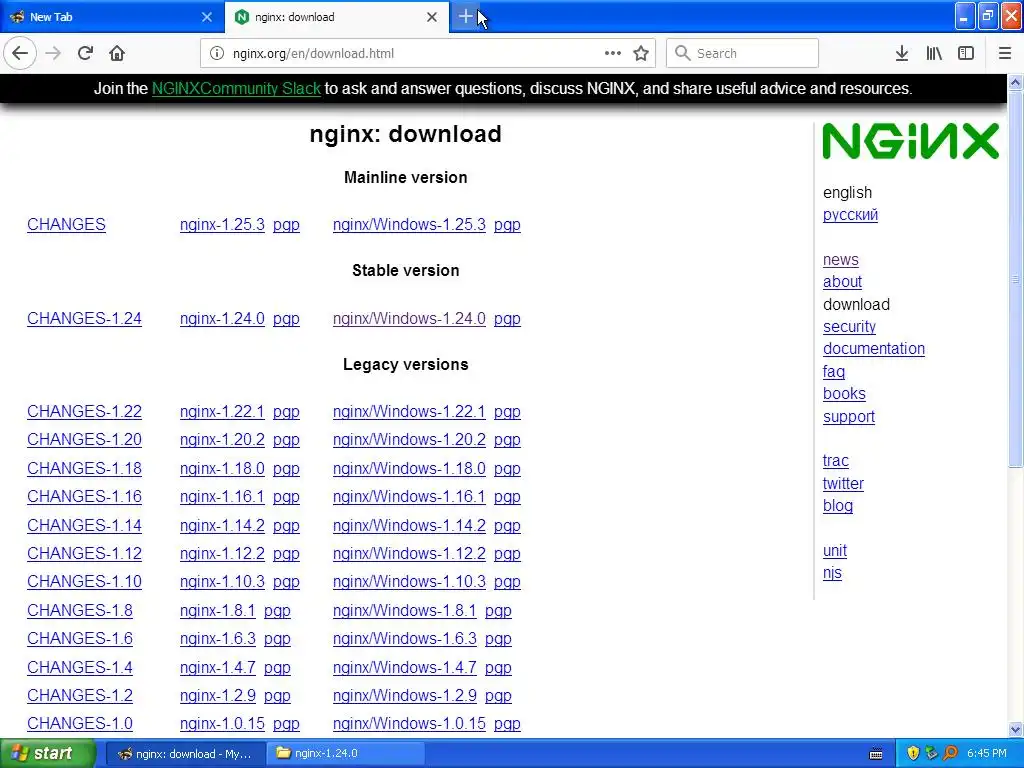This screenshot has height=768, width=1024.
Task: Download nginx/Windows-1.18.0
Action: [409, 469]
